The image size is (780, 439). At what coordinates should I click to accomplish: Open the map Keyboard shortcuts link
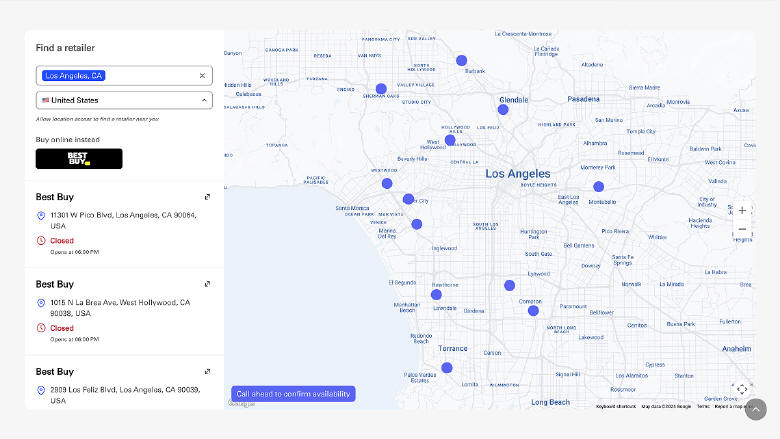616,406
